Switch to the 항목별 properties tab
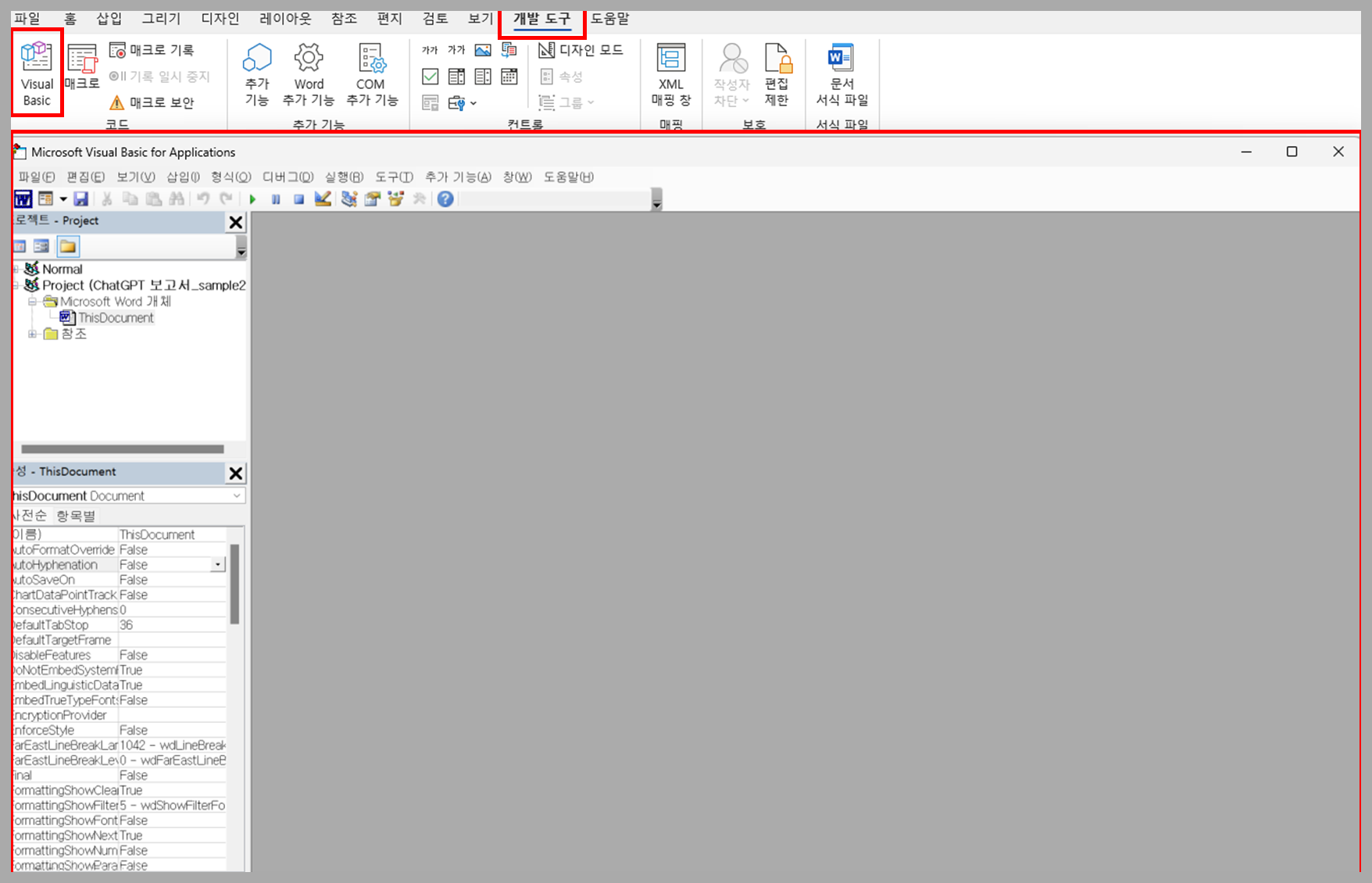The width and height of the screenshot is (1372, 883). [x=76, y=516]
